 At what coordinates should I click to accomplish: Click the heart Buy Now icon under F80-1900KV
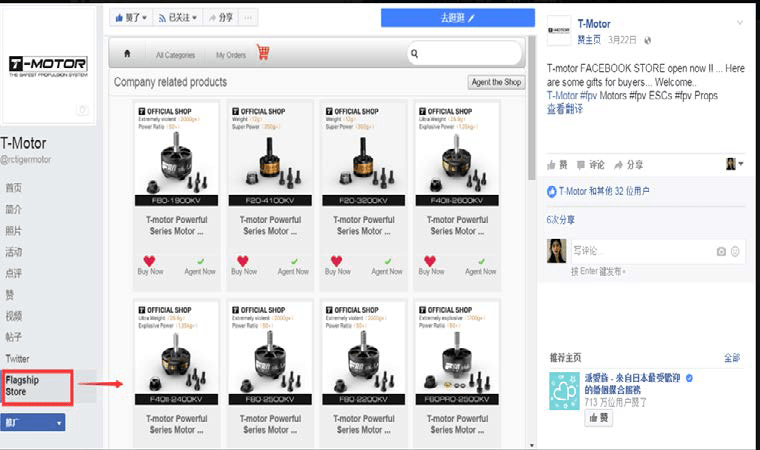149,262
